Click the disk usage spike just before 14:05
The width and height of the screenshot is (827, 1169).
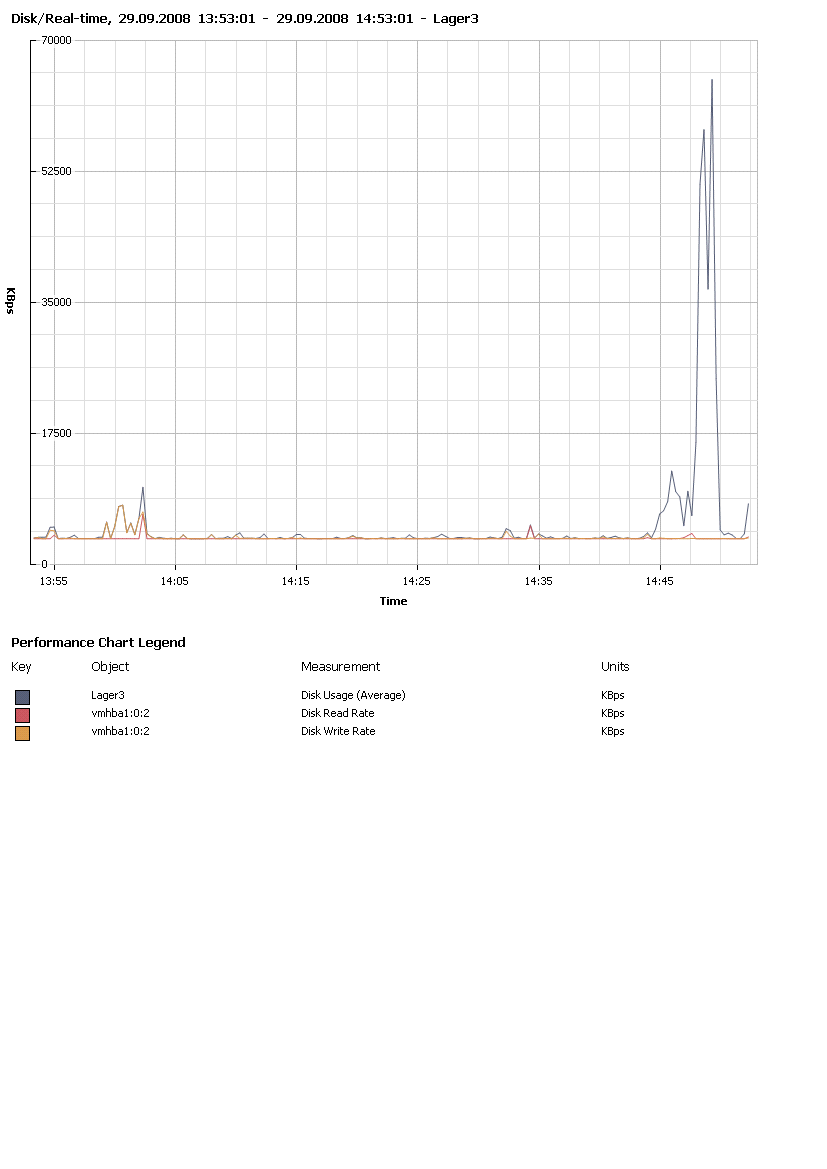[x=142, y=488]
